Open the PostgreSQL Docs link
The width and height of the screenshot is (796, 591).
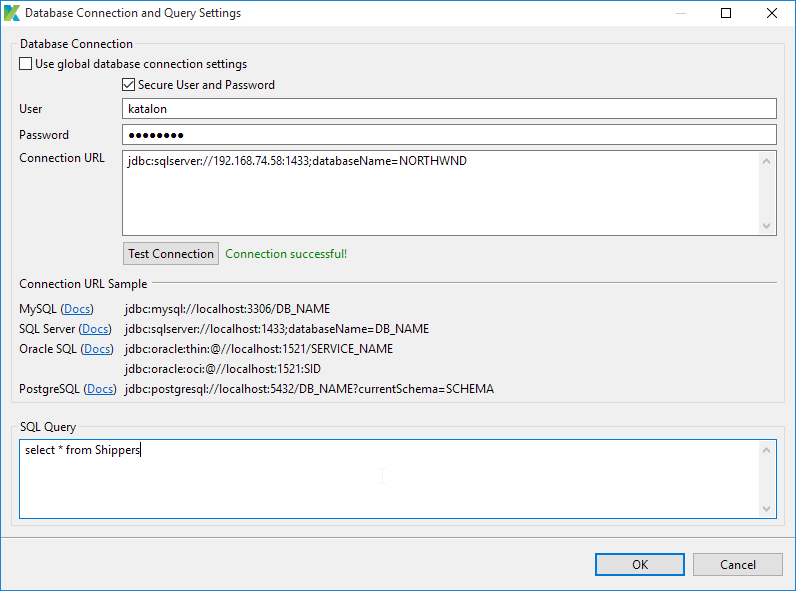click(x=100, y=389)
